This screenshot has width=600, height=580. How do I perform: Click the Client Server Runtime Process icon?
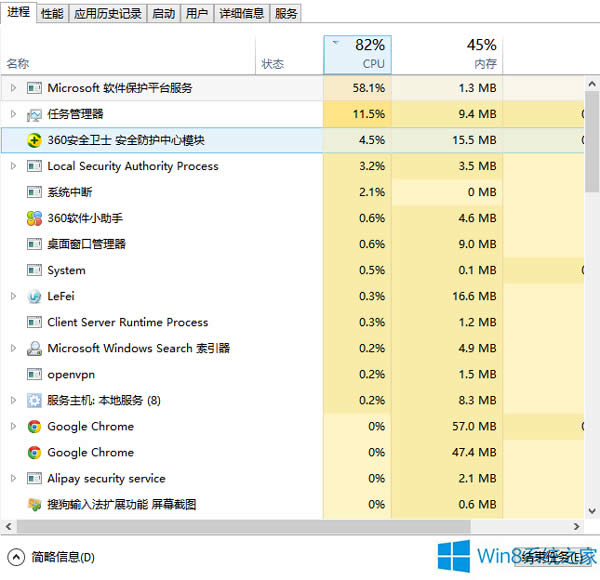tap(34, 323)
